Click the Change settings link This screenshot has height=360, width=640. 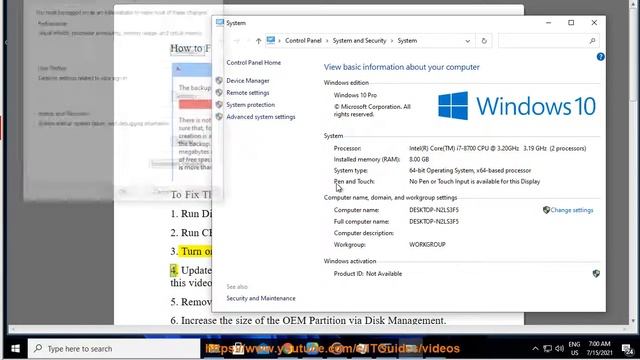(x=572, y=210)
